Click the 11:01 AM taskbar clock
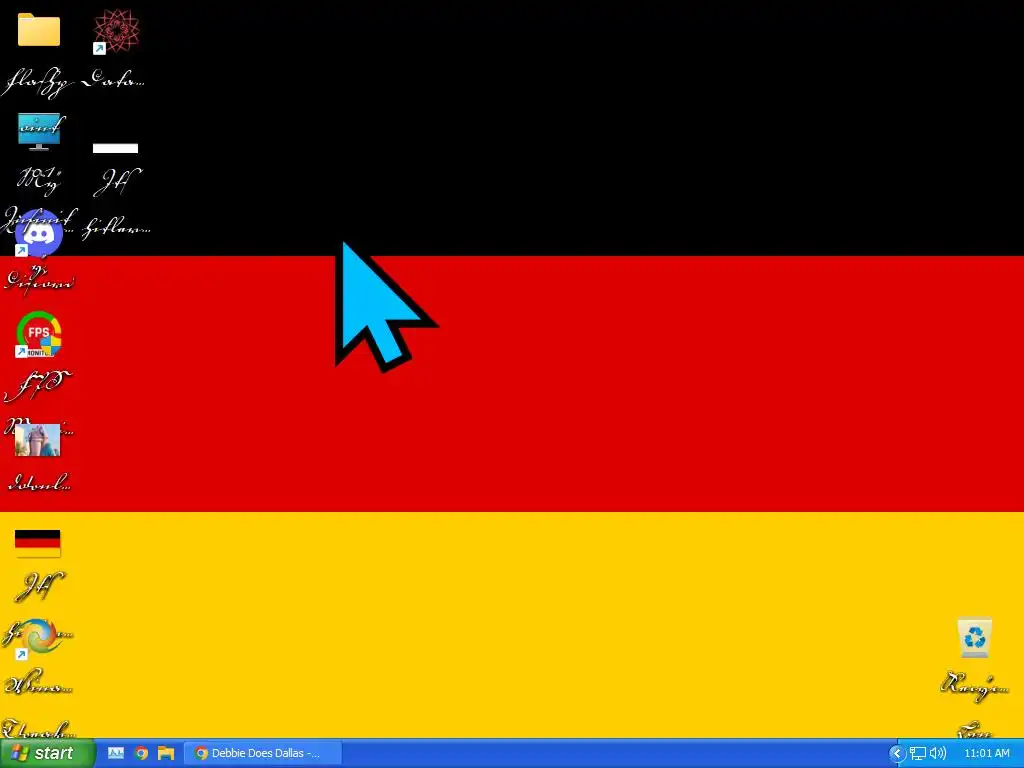The height and width of the screenshot is (768, 1024). click(x=987, y=753)
